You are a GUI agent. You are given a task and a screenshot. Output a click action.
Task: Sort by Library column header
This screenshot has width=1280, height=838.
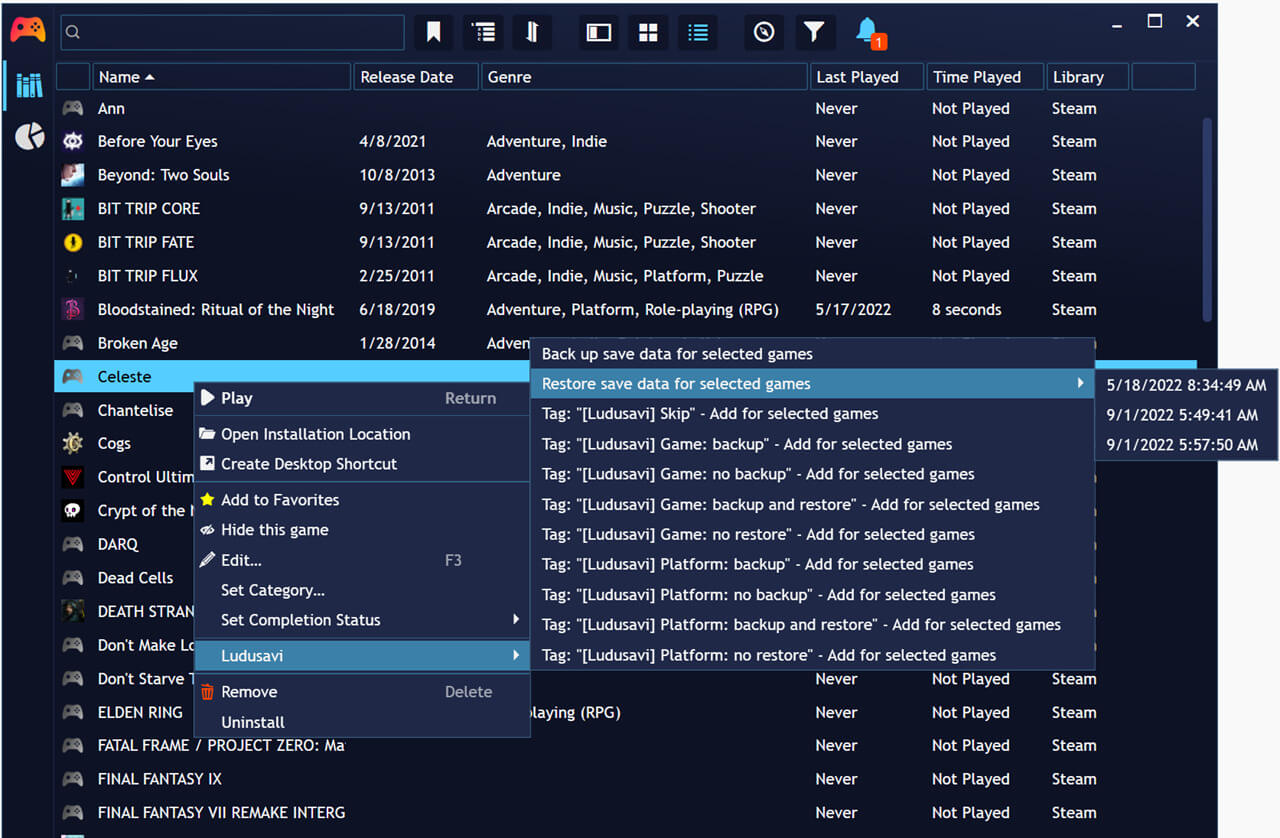(1087, 76)
